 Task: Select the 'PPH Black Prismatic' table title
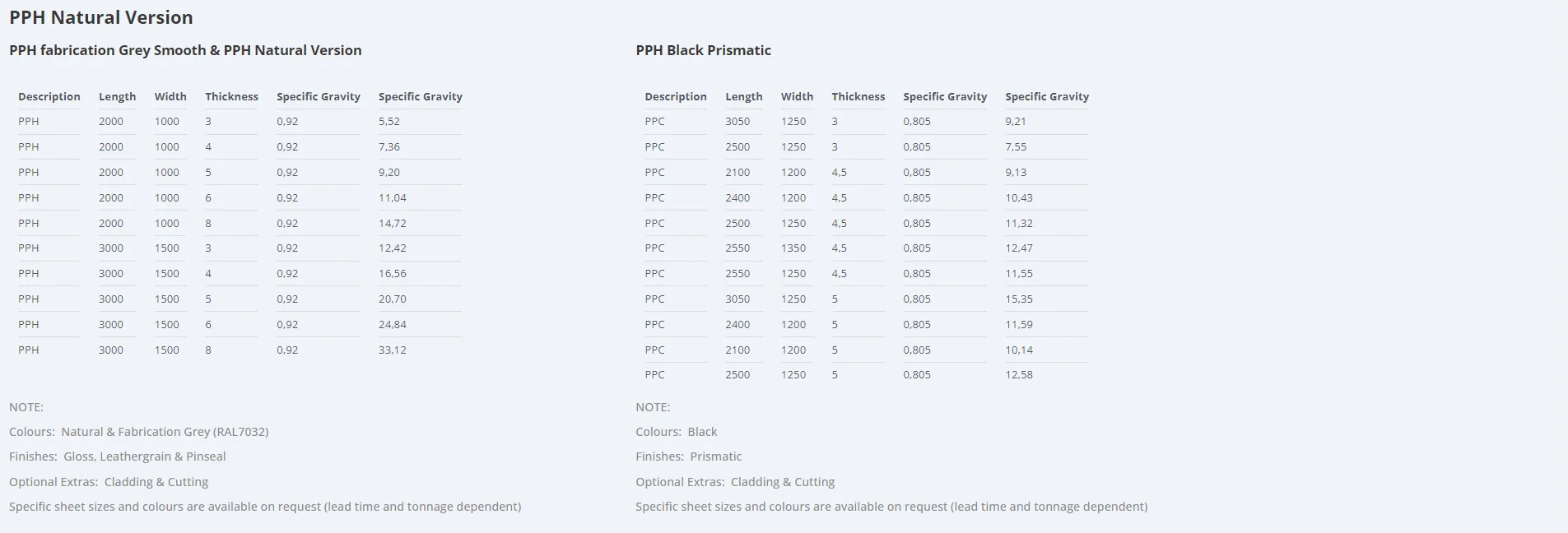coord(703,50)
